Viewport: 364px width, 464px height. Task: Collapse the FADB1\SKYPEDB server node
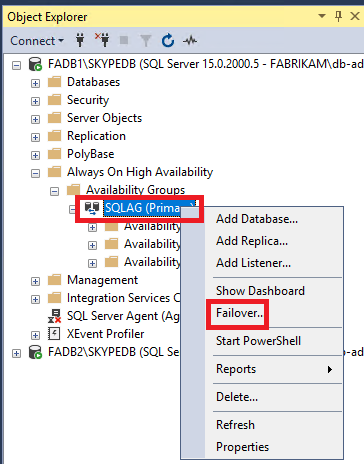[16, 65]
